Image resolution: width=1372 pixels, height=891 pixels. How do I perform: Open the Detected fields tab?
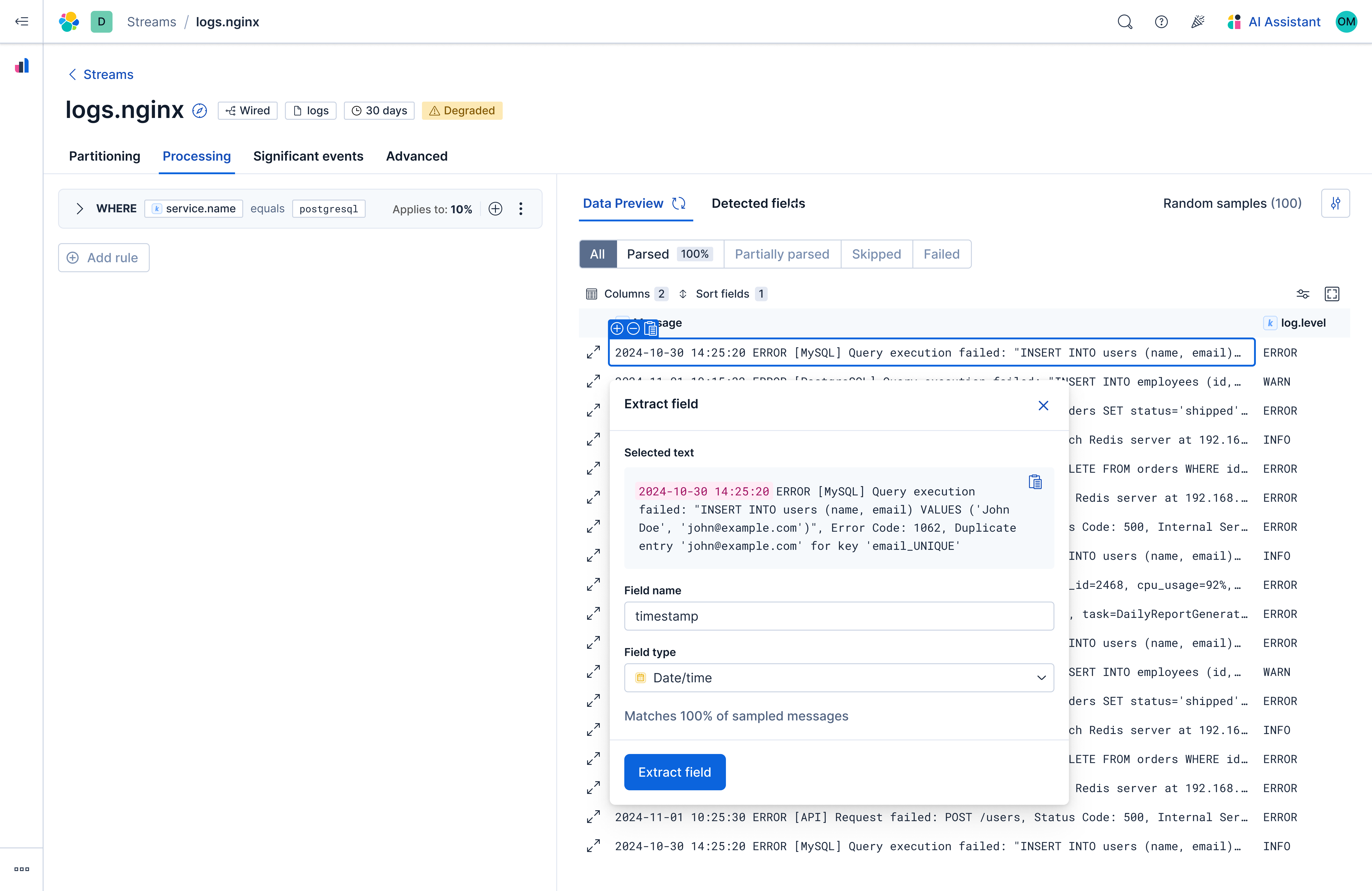tap(758, 203)
